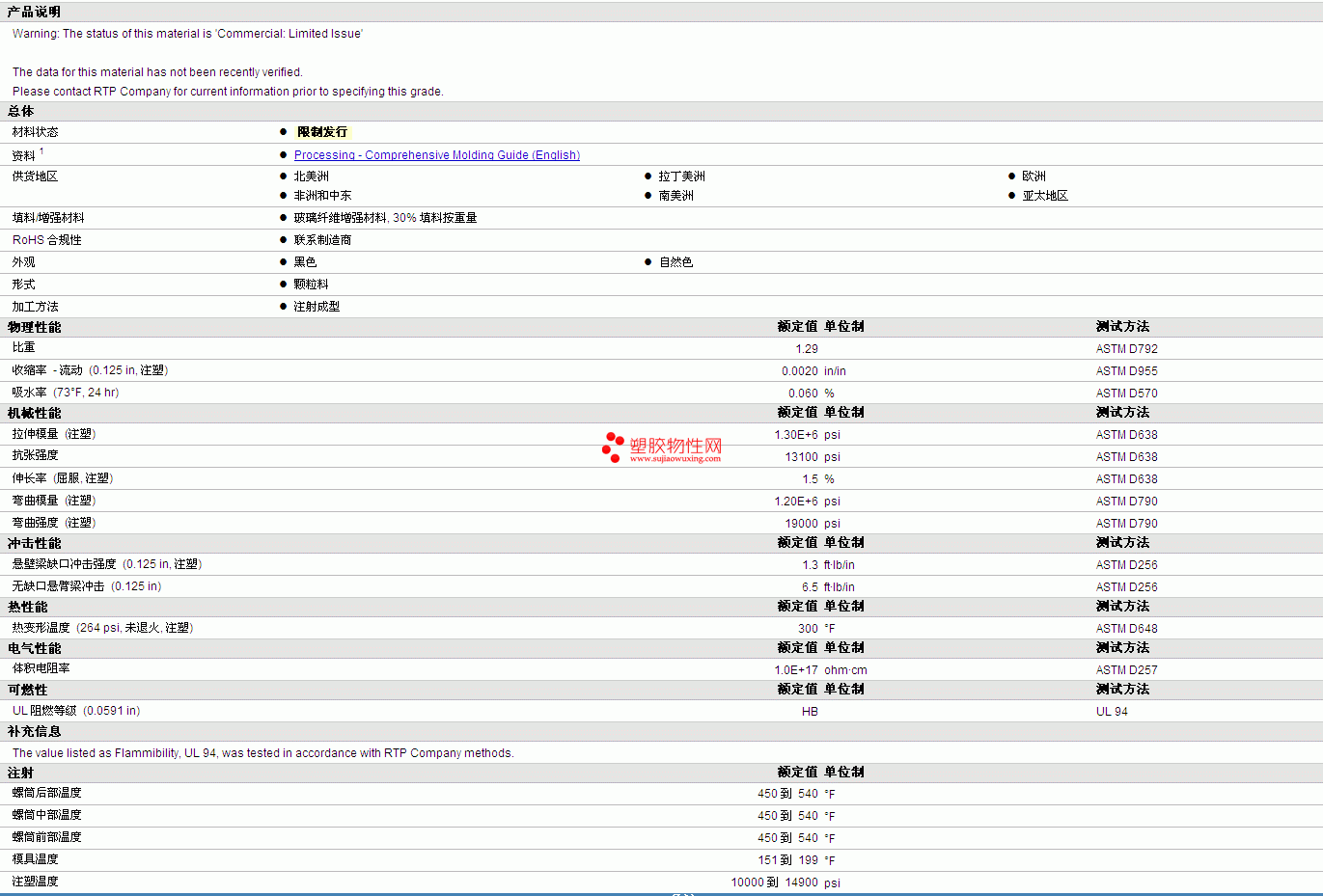1323x896 pixels.
Task: Click the 物理性能 section header
Action: (34, 328)
